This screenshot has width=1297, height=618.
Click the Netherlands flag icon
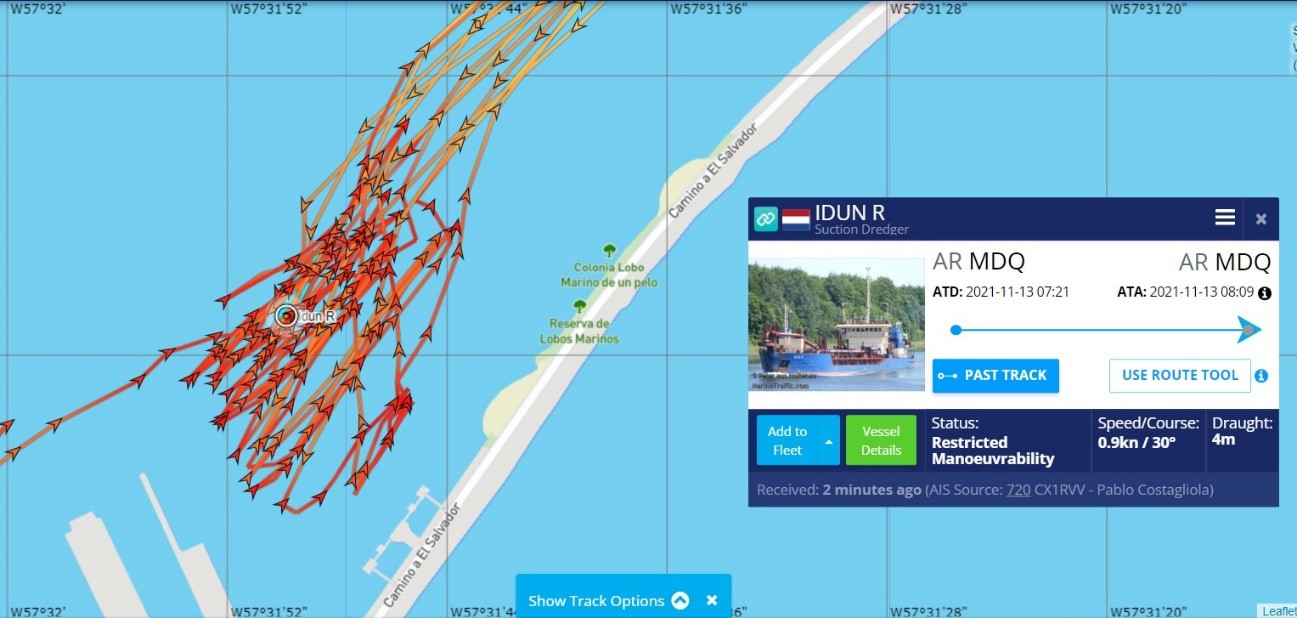point(796,219)
